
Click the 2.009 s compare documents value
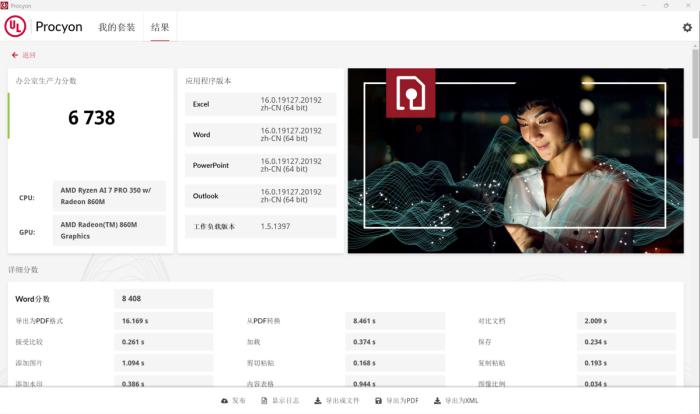click(626, 321)
